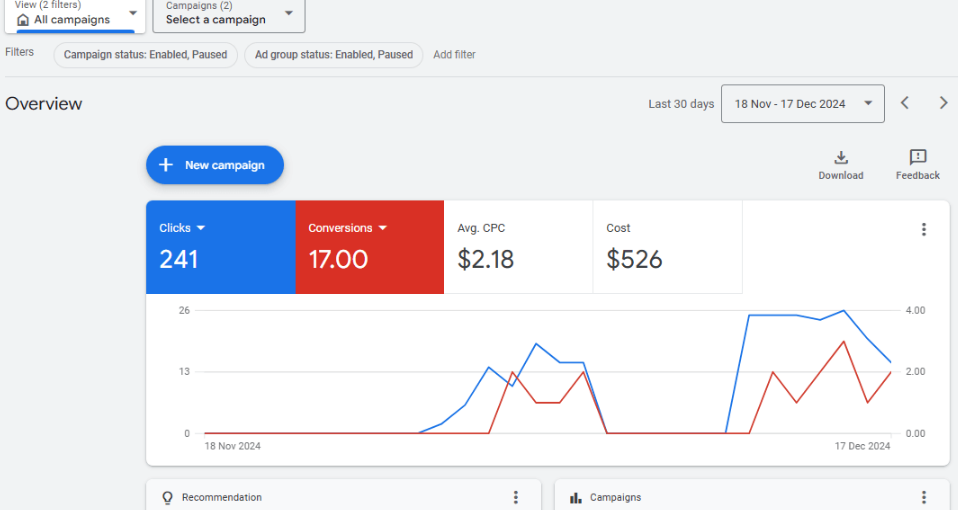Image resolution: width=958 pixels, height=510 pixels.
Task: Click the Last 30 days label
Action: click(x=681, y=104)
